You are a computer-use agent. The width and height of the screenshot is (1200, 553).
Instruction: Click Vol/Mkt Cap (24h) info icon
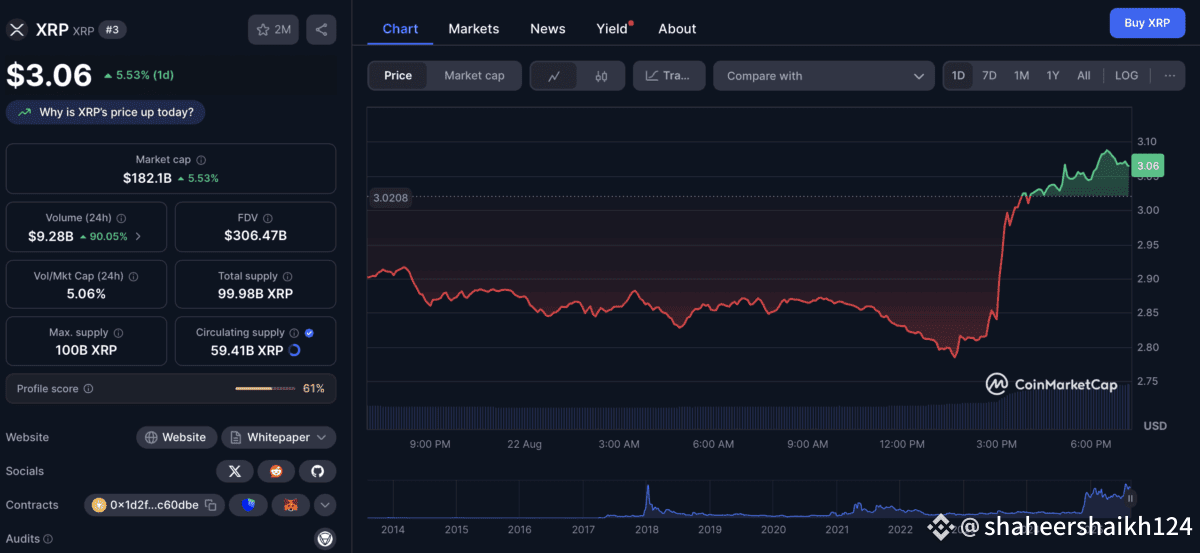click(x=133, y=276)
